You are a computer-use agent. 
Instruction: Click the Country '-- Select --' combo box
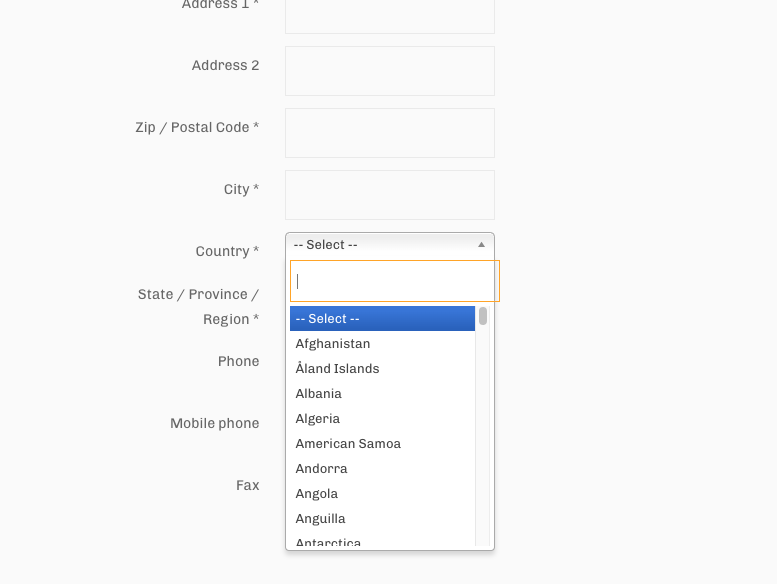pos(380,245)
